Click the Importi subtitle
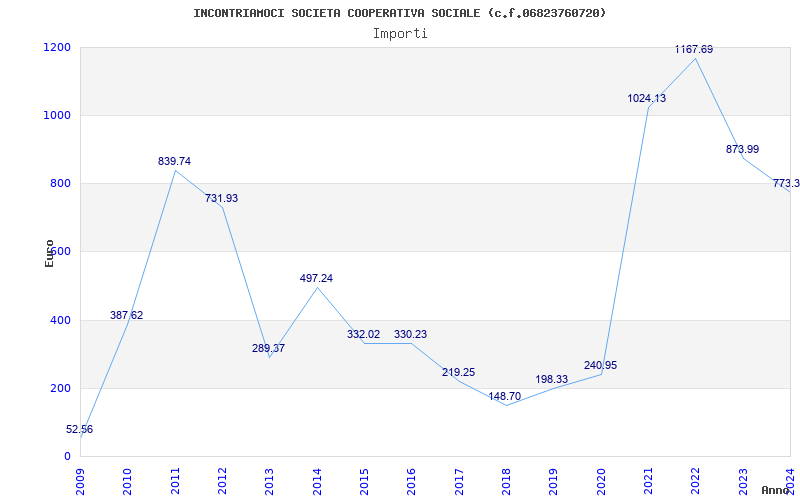This screenshot has width=800, height=500. [400, 34]
